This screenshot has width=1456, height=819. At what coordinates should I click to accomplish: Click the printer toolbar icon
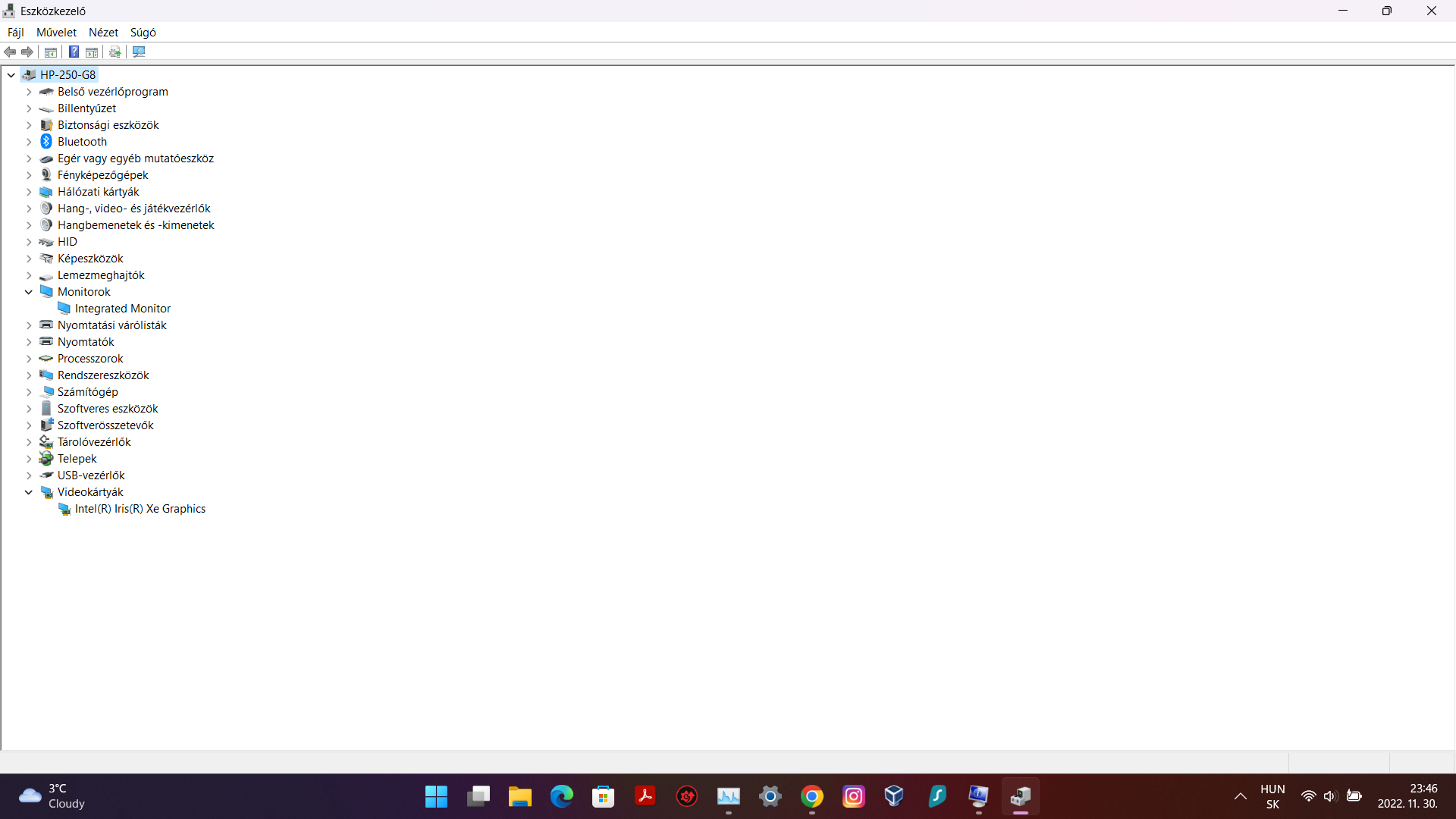[115, 52]
